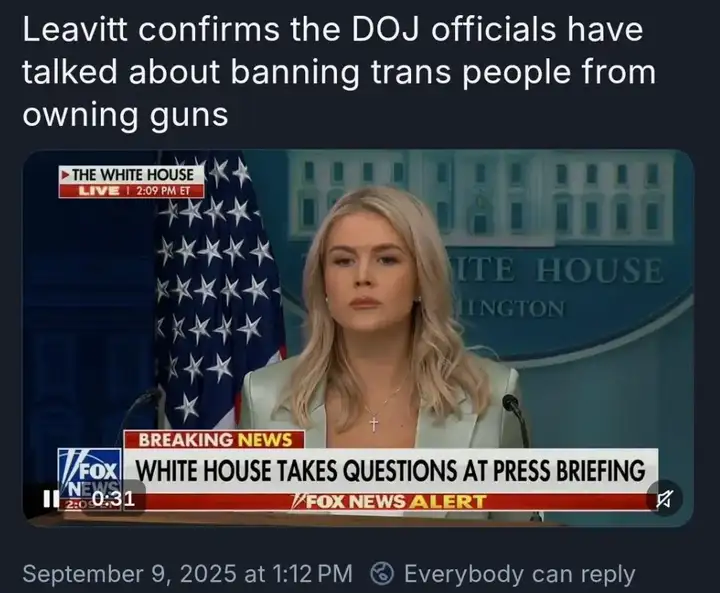Click the 0:31 video time indicator
This screenshot has height=593, width=720.
[113, 499]
